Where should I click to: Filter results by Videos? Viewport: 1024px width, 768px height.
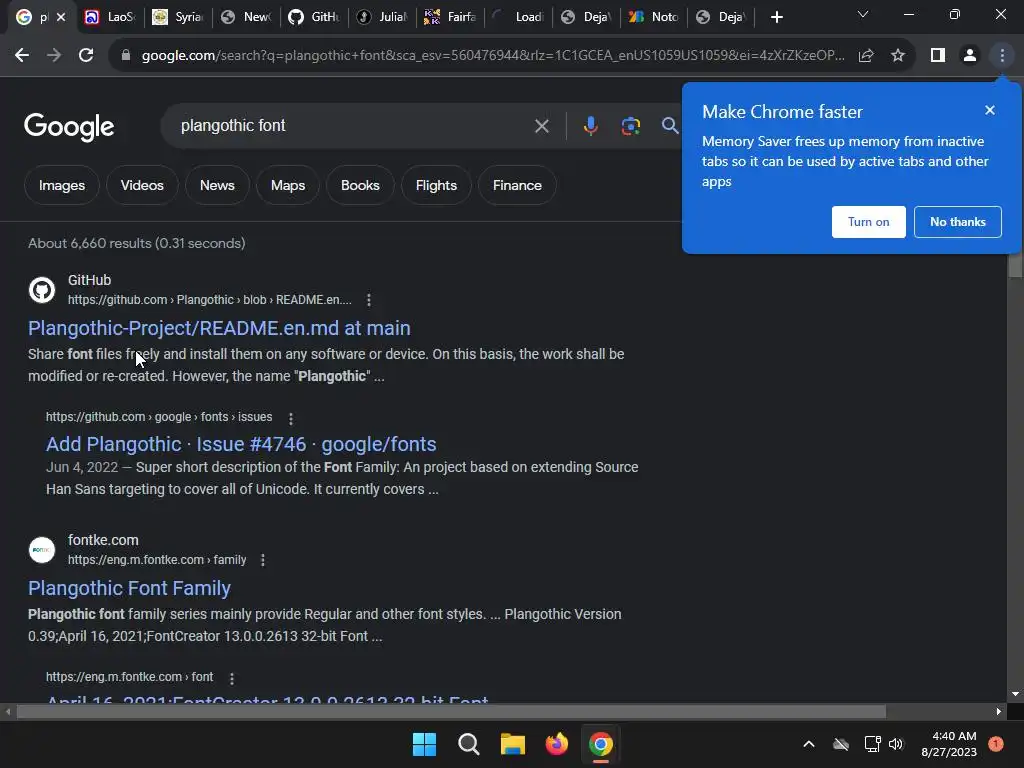142,185
